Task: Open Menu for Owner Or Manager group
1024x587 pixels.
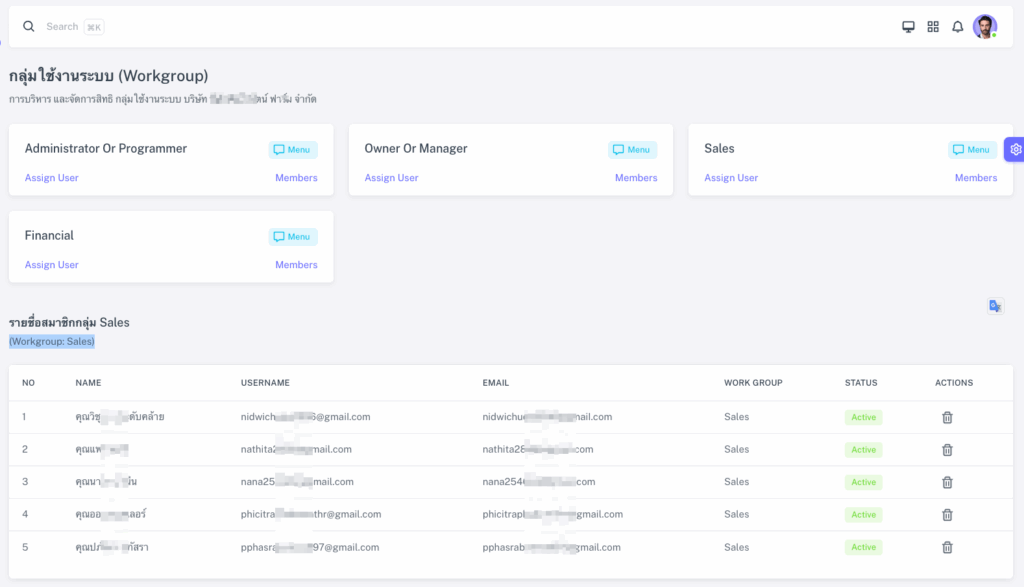Action: click(x=632, y=150)
